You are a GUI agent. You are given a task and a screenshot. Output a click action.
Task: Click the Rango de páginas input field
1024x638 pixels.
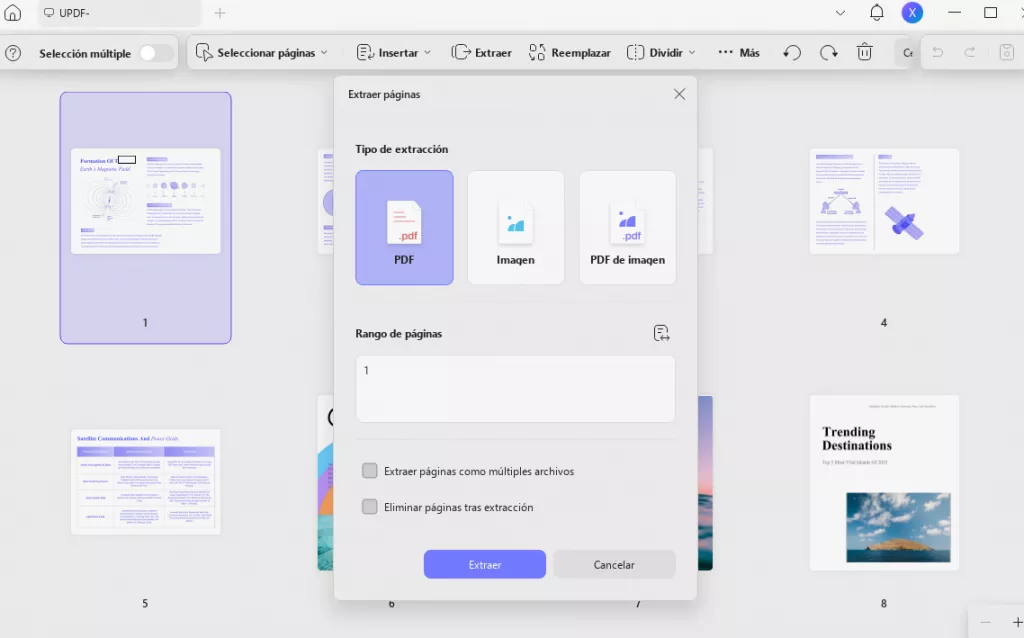coord(515,389)
